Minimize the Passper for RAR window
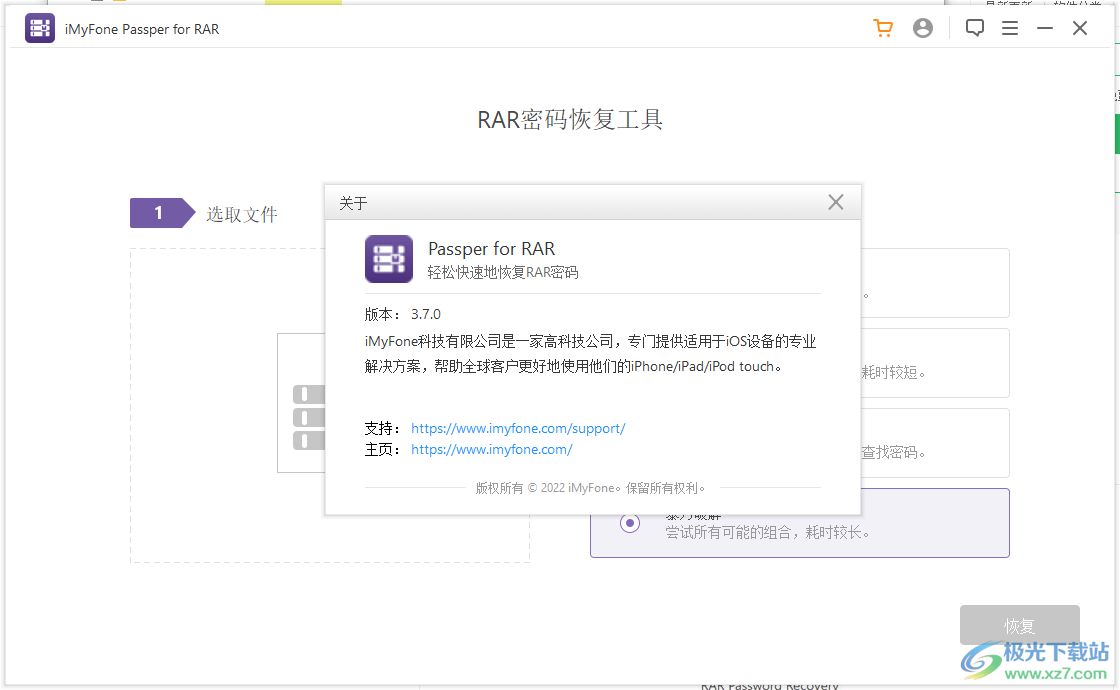The height and width of the screenshot is (690, 1120). coord(1045,29)
